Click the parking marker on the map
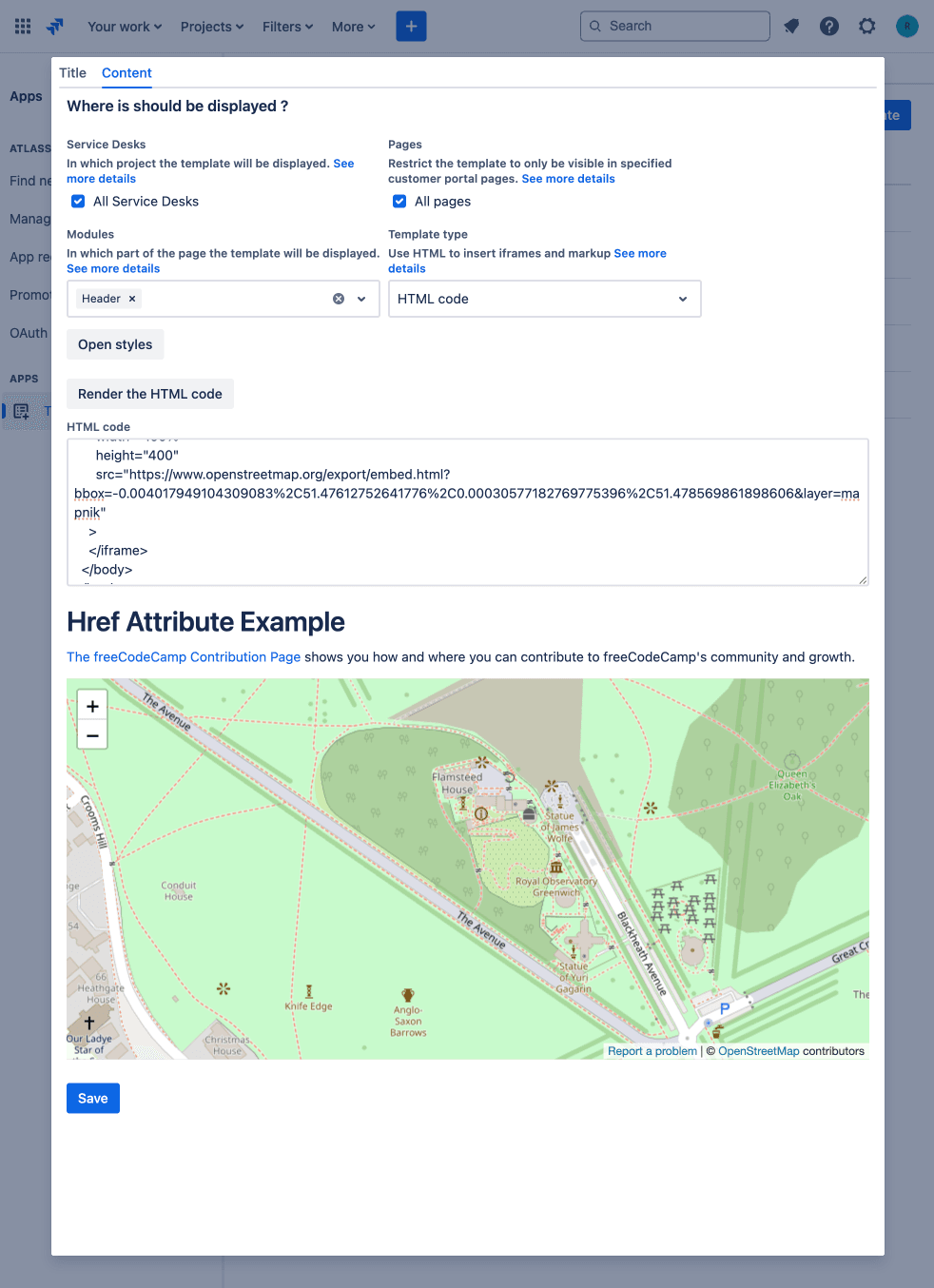934x1288 pixels. pos(725,1008)
